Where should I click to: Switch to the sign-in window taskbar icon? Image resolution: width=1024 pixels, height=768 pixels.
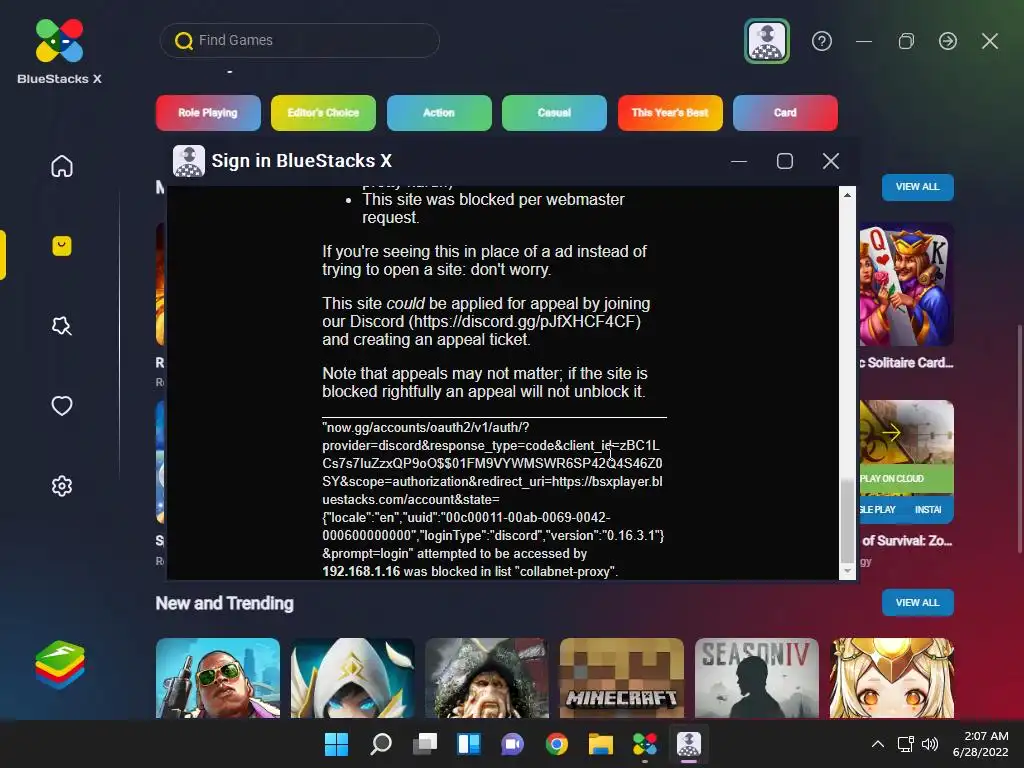point(689,744)
